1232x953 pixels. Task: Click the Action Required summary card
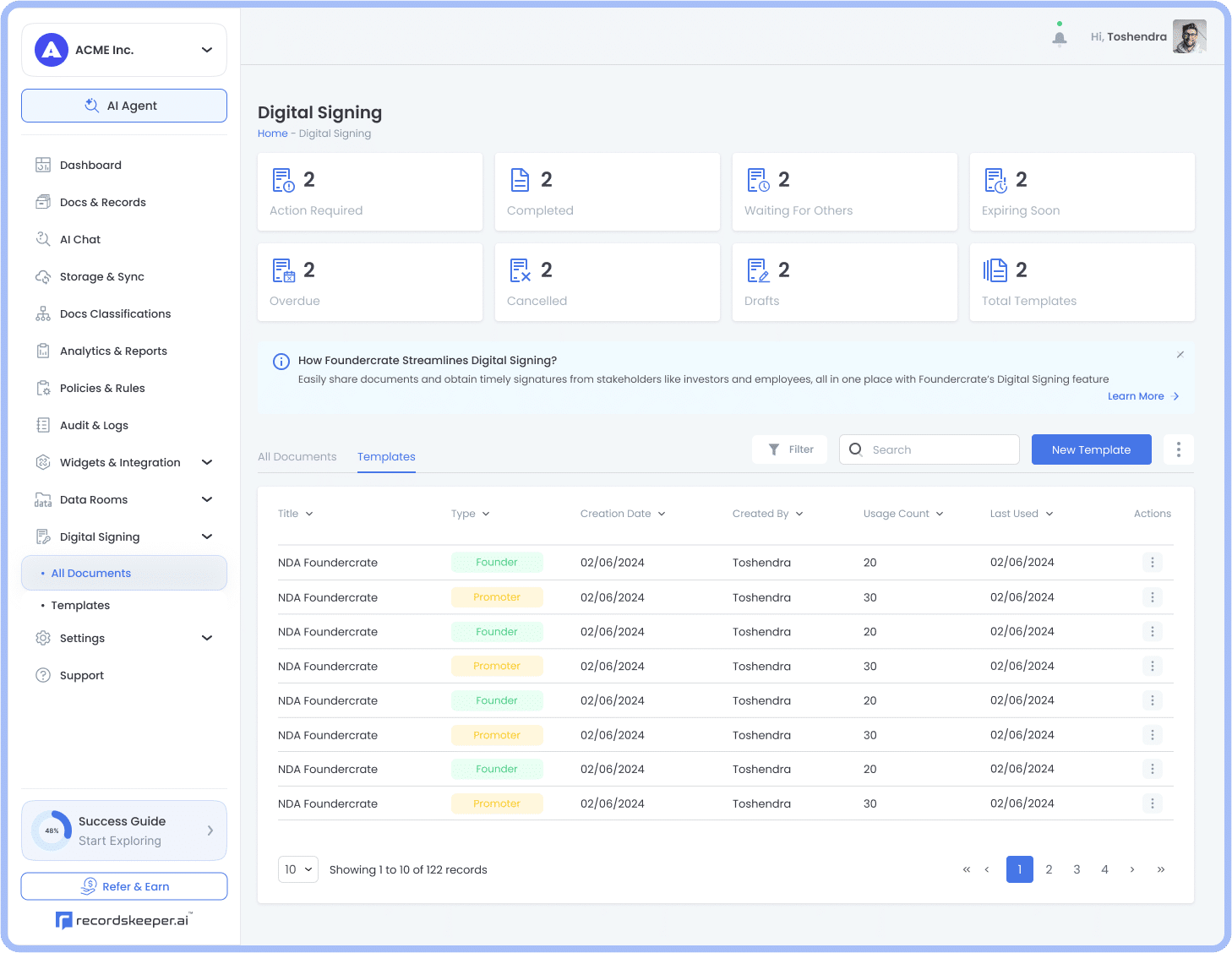(x=370, y=192)
